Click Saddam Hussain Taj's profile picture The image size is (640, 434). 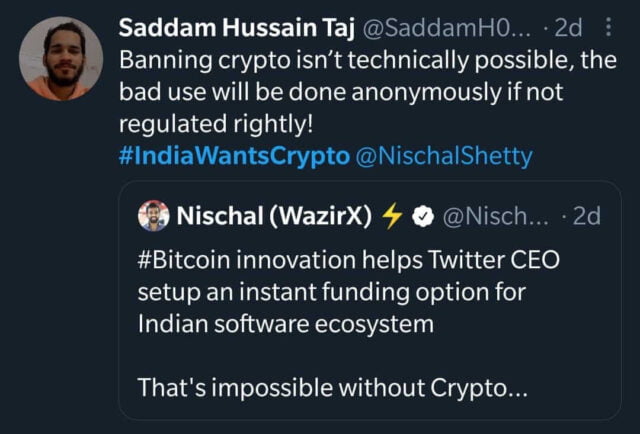click(60, 58)
